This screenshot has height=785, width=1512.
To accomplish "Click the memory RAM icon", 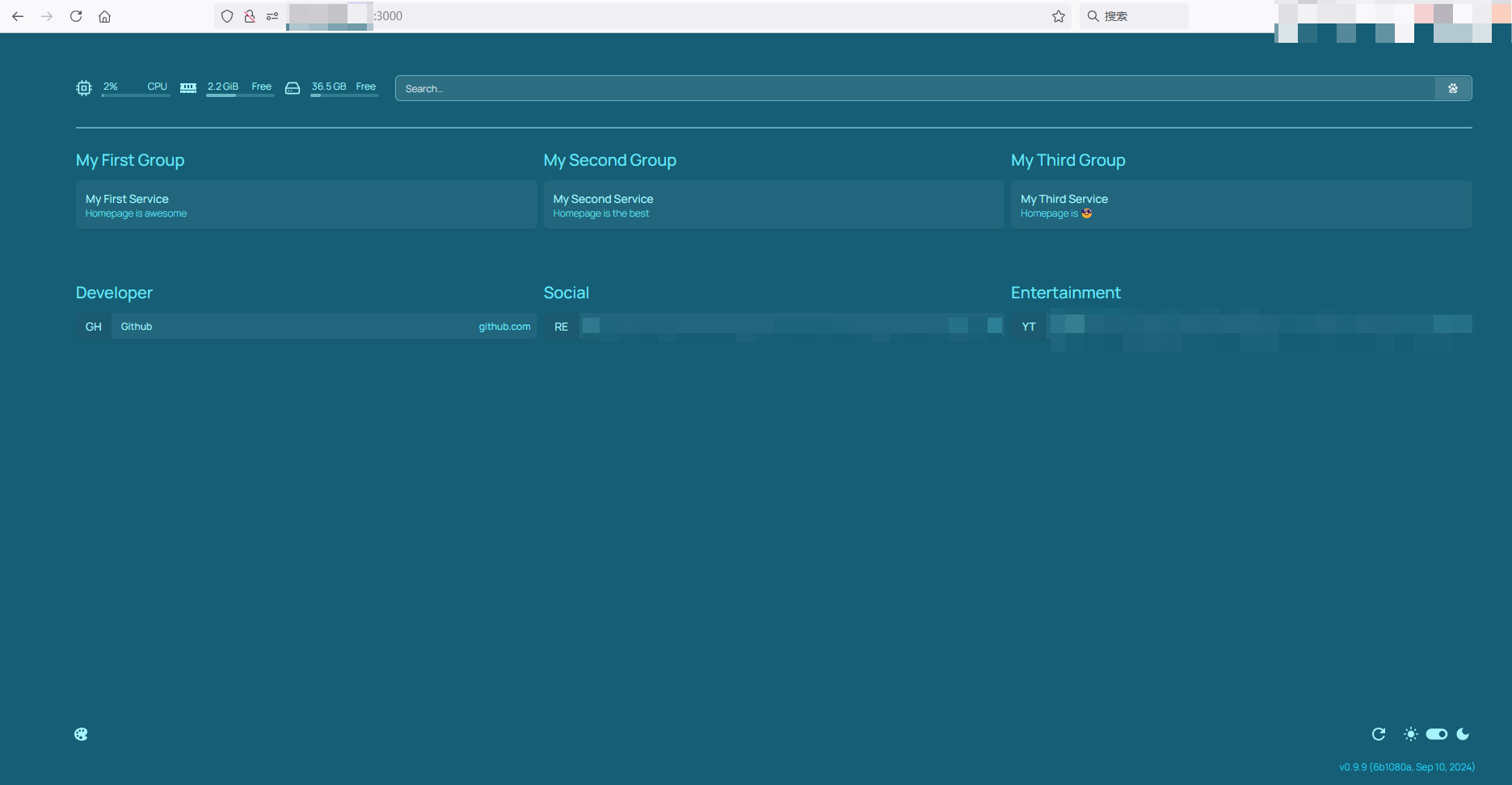I will click(188, 88).
